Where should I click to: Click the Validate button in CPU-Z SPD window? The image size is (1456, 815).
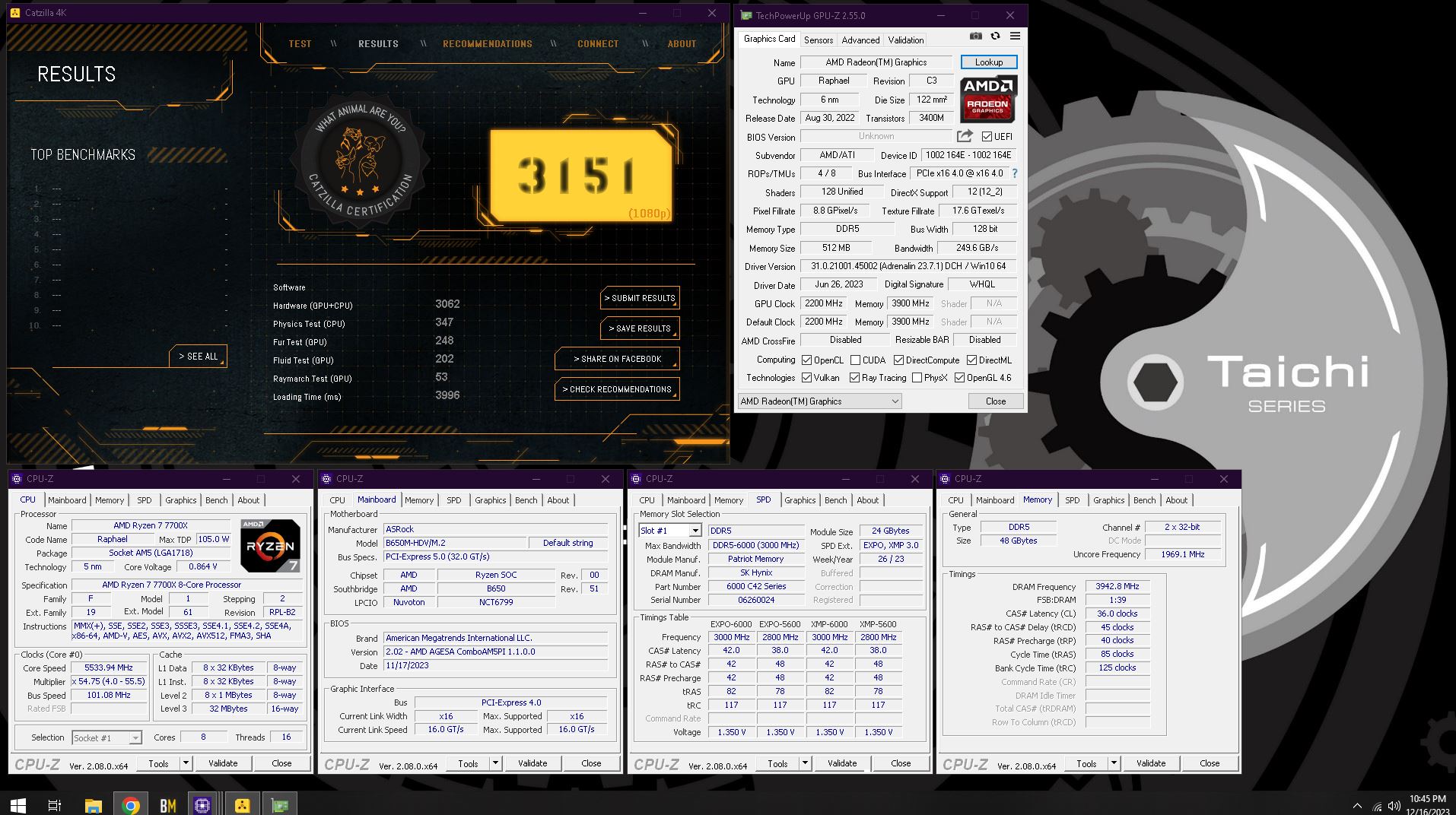(842, 763)
